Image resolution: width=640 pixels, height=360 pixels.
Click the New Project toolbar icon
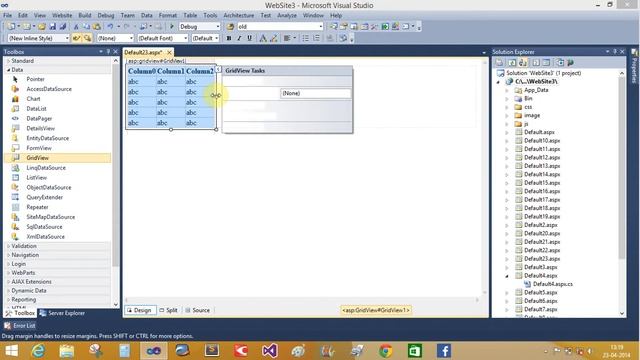coord(11,27)
